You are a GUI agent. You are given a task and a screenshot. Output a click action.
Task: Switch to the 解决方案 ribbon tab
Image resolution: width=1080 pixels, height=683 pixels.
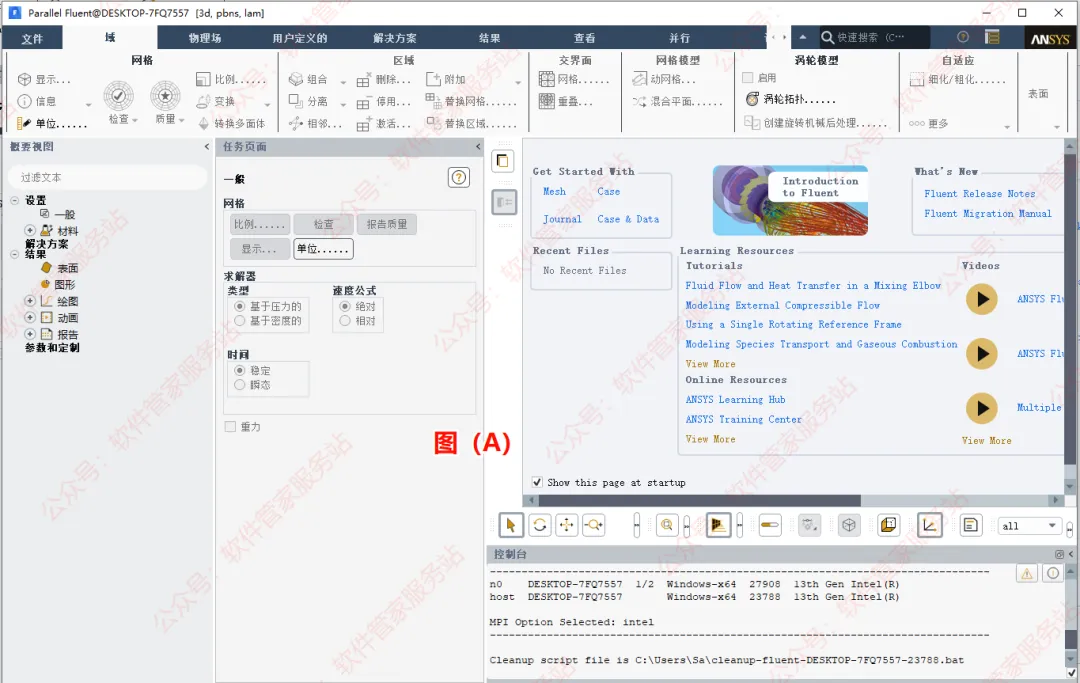click(x=395, y=38)
